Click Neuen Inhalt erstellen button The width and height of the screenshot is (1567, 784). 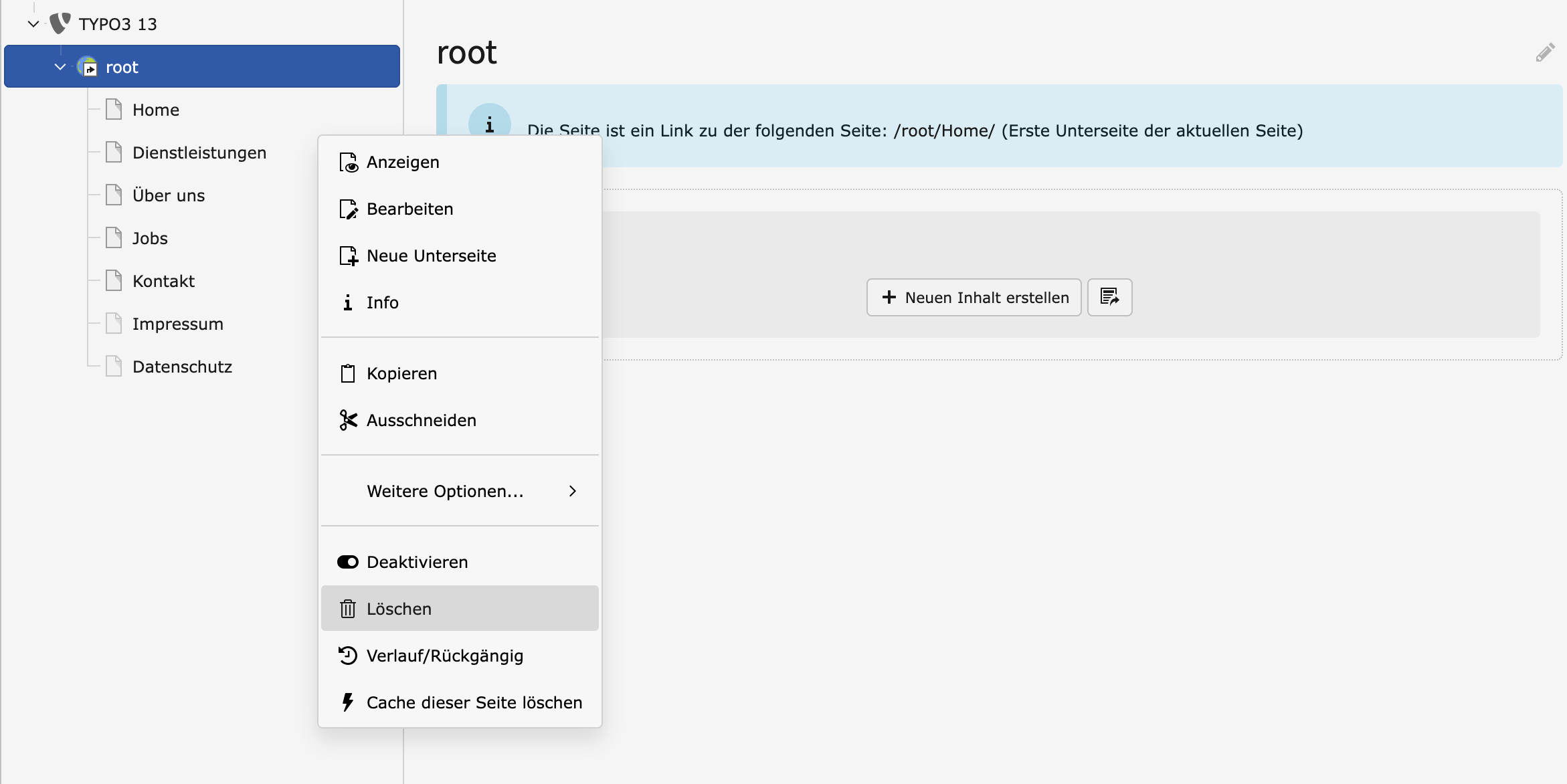(974, 297)
